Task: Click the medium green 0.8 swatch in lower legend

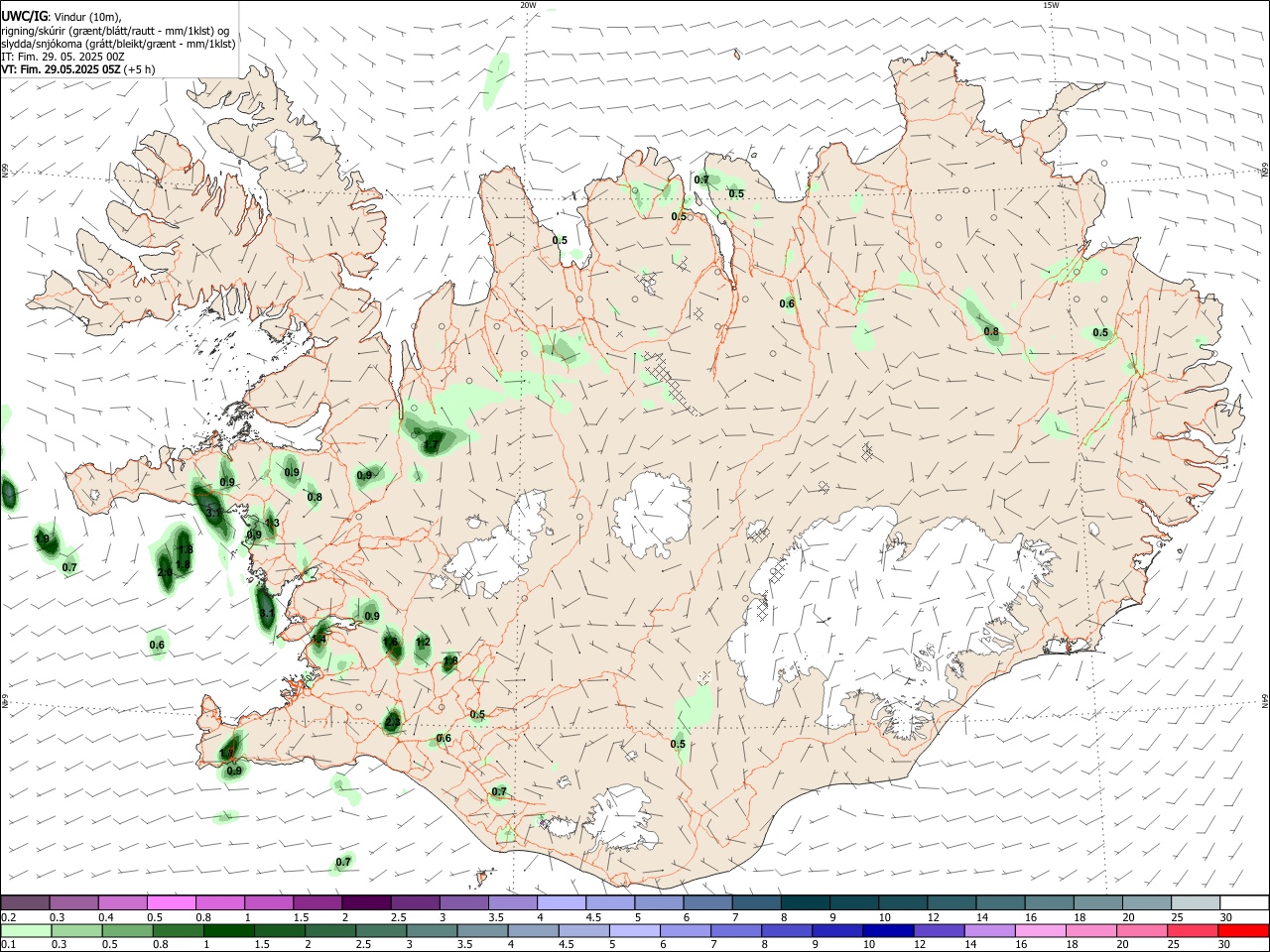Action: tap(178, 930)
